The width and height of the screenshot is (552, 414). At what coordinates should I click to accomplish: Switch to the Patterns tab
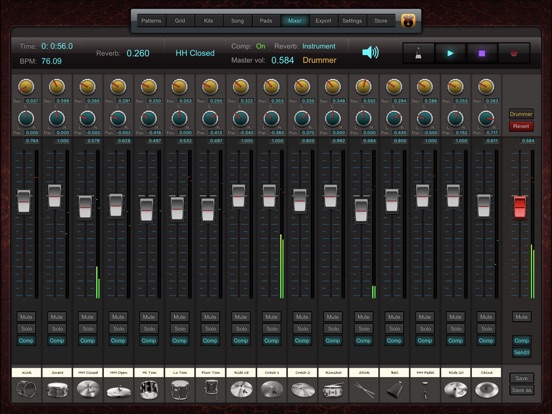(151, 21)
